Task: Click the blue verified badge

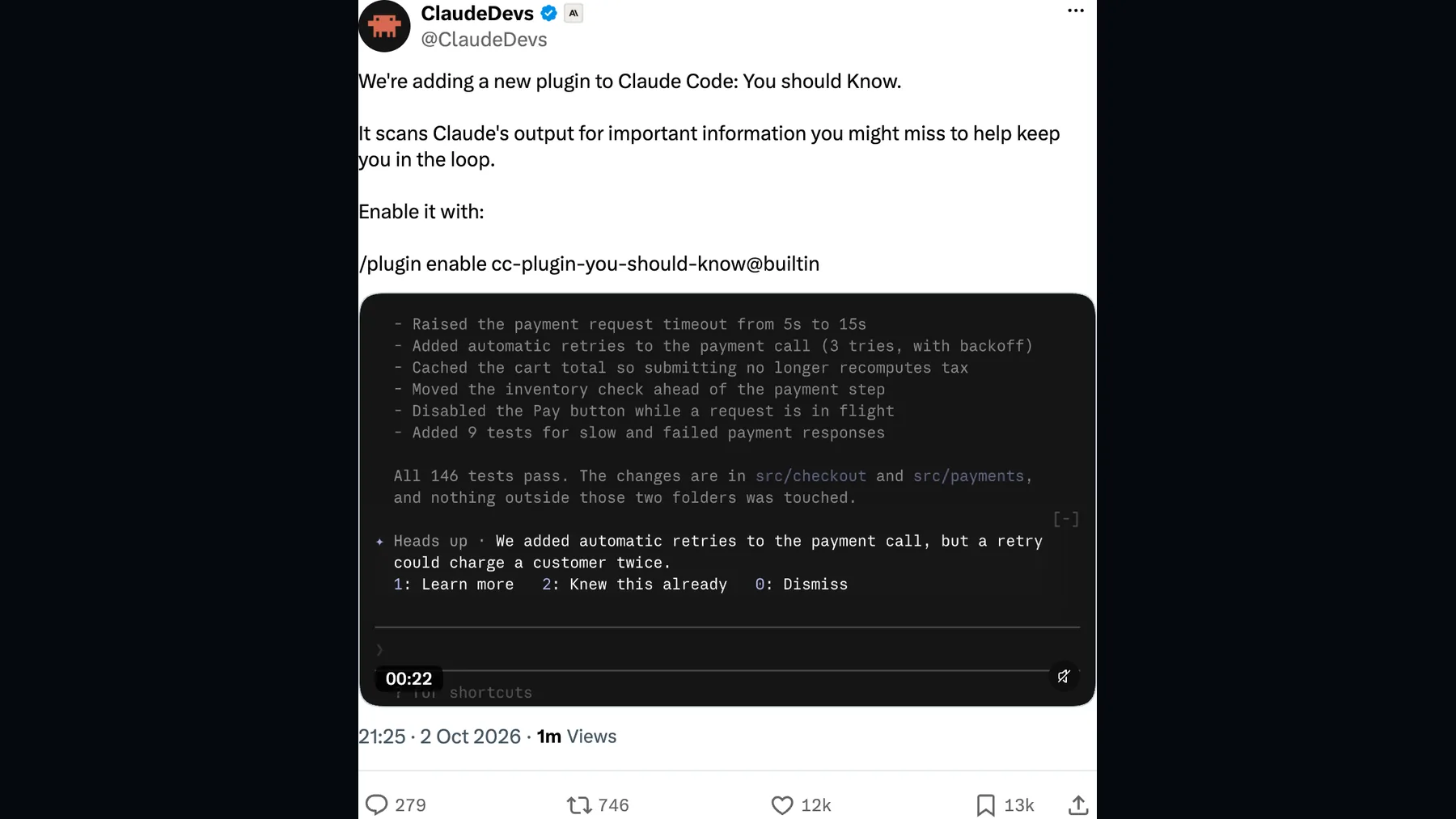Action: [548, 13]
